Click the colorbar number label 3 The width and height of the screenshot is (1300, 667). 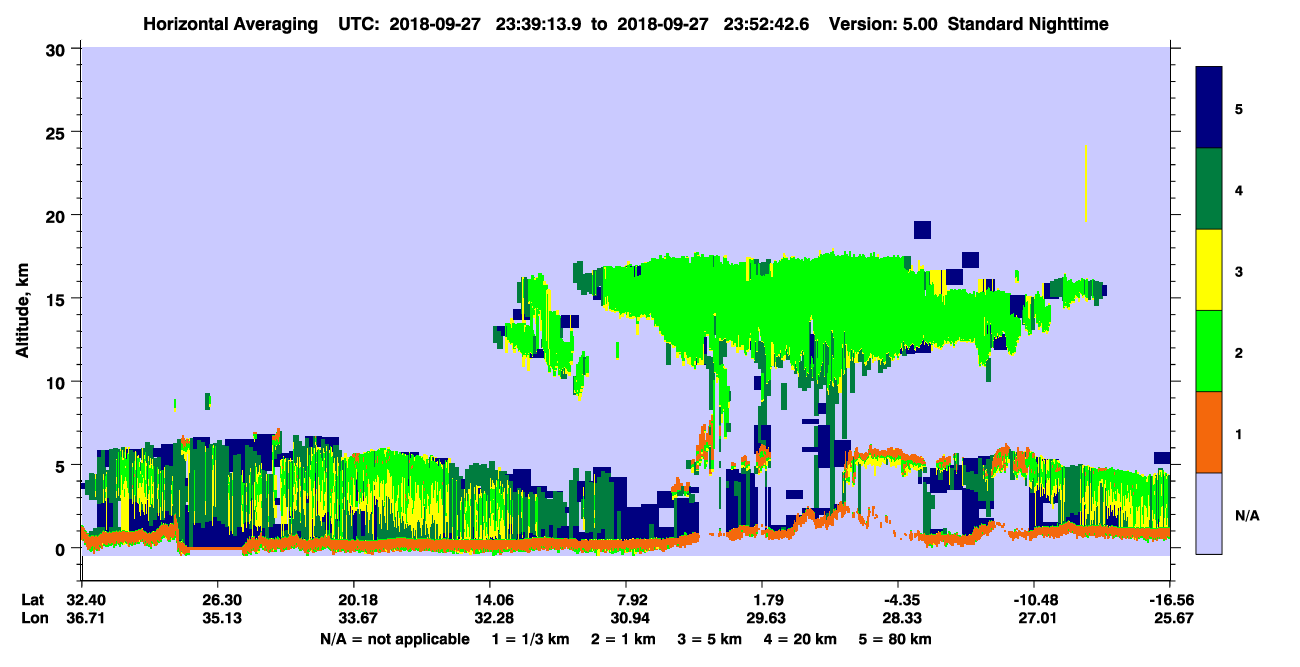pos(1239,270)
